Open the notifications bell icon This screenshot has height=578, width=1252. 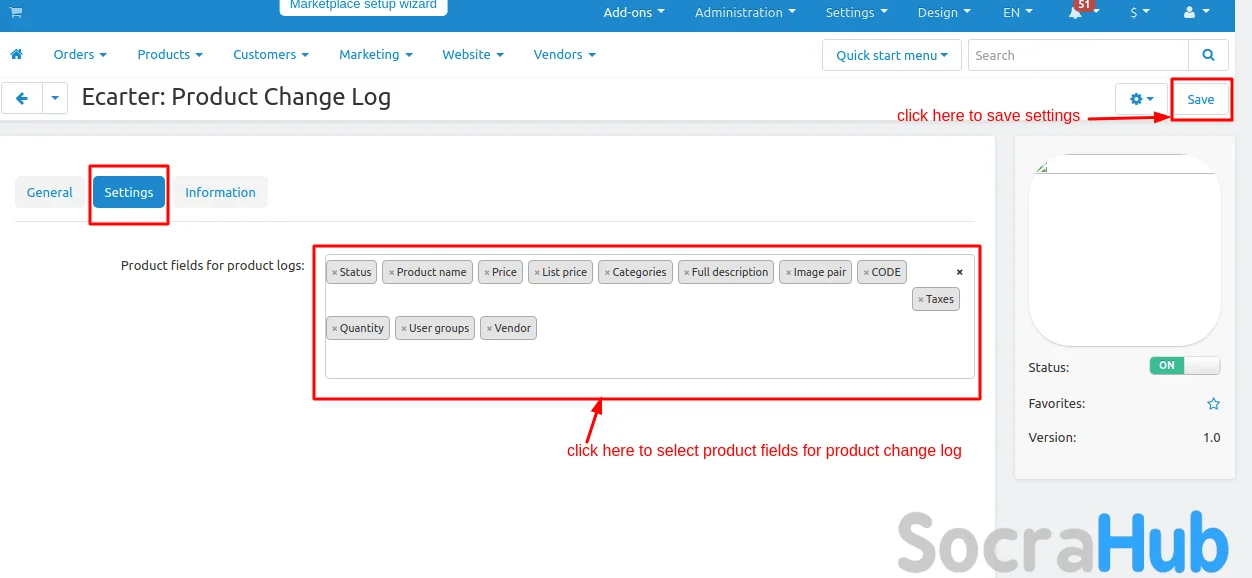[x=1076, y=12]
